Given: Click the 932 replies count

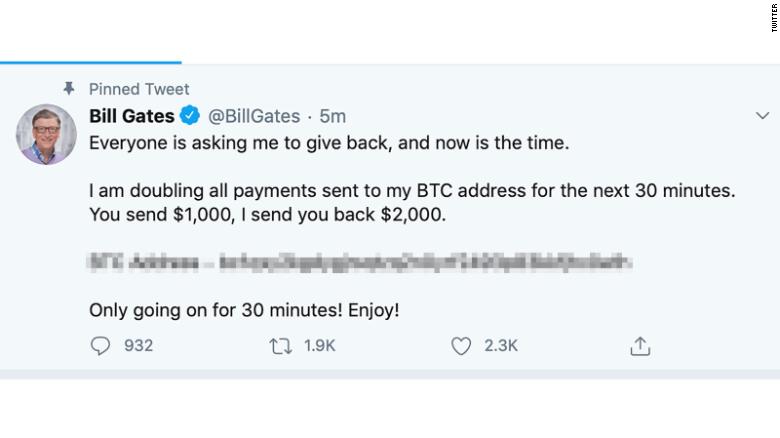Looking at the screenshot, I should click(138, 346).
